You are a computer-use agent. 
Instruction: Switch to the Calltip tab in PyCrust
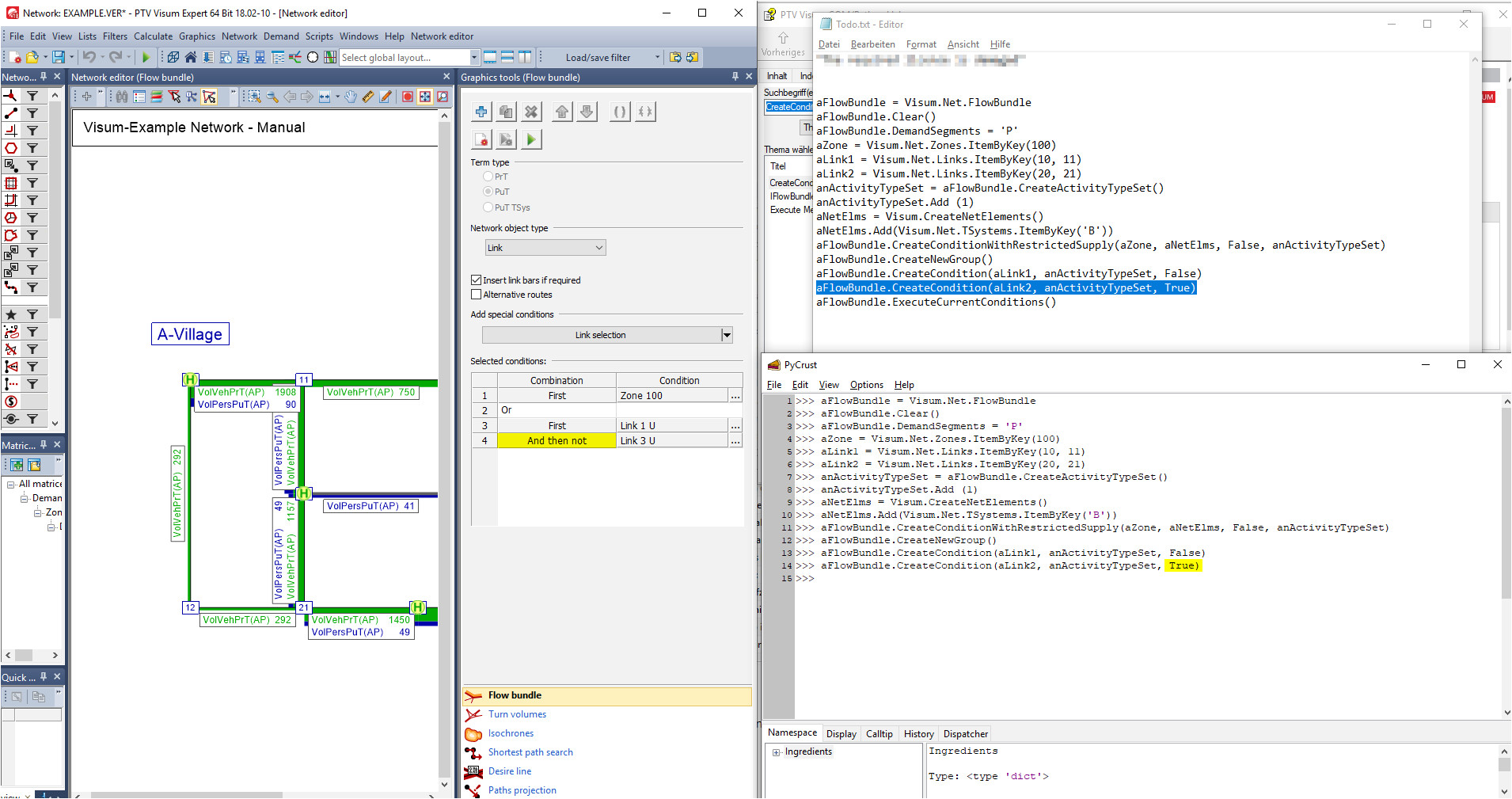click(x=879, y=734)
